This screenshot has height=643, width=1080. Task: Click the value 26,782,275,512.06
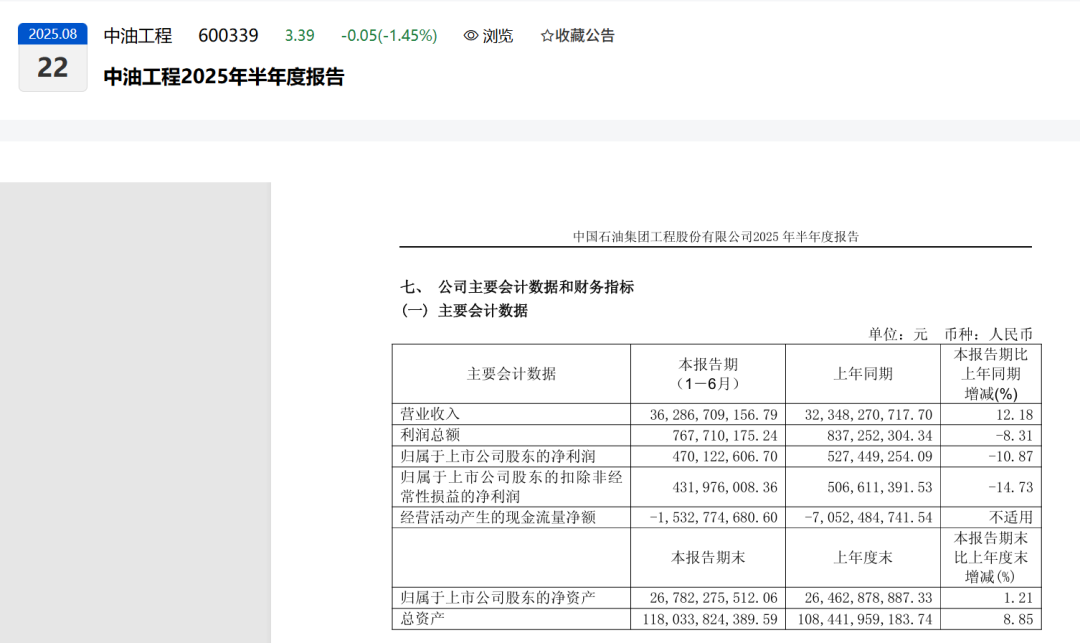coord(714,598)
